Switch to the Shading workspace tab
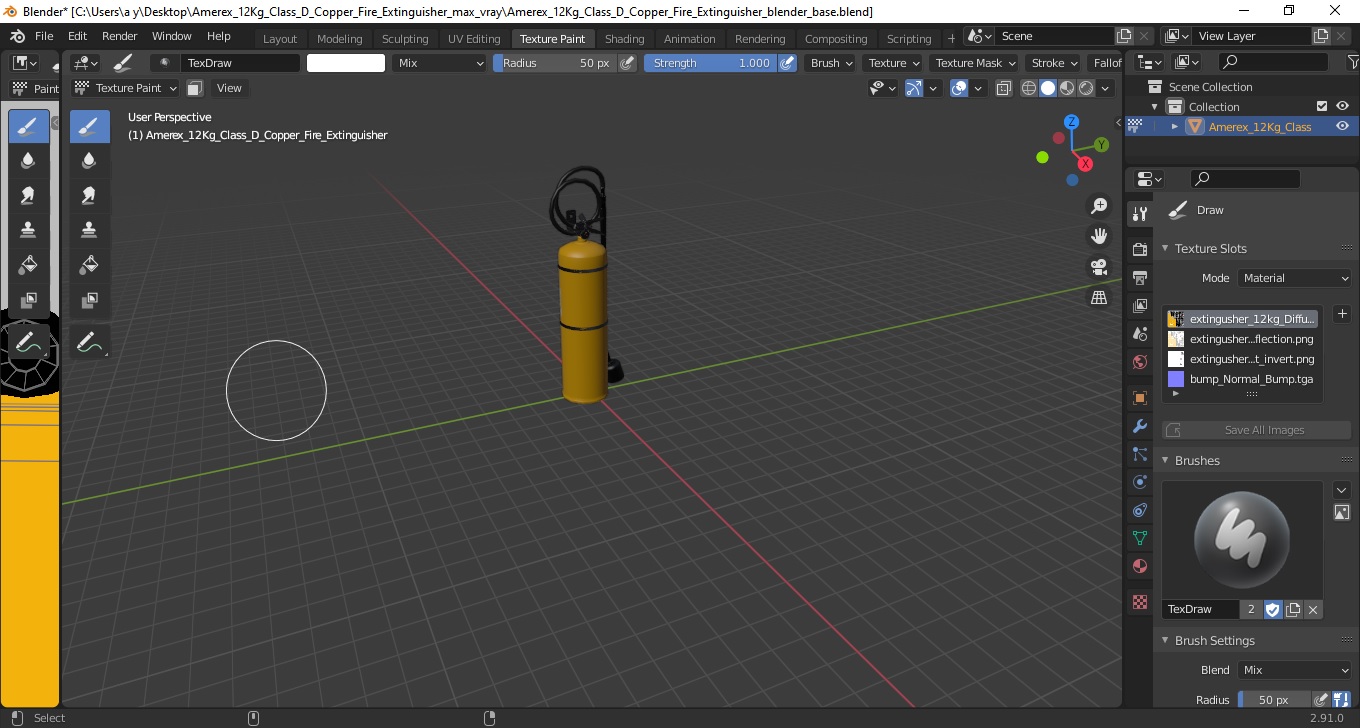Screen dimensions: 1360x728 [x=624, y=39]
